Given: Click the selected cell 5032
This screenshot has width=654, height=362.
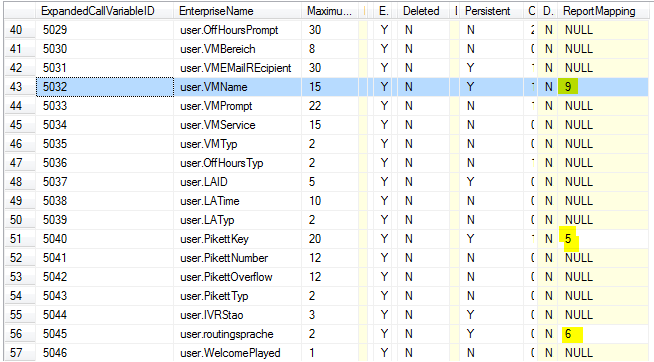Looking at the screenshot, I should point(104,87).
